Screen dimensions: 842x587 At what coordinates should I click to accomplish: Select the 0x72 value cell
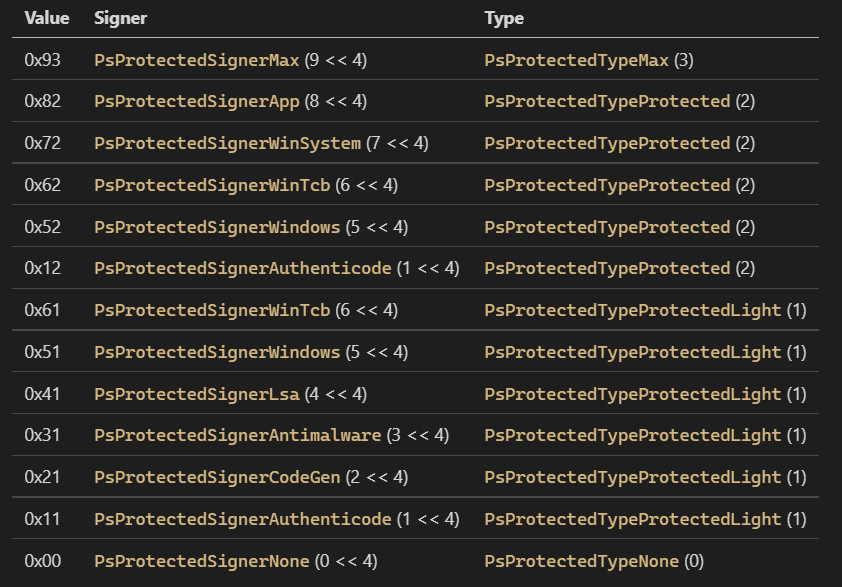click(x=43, y=143)
